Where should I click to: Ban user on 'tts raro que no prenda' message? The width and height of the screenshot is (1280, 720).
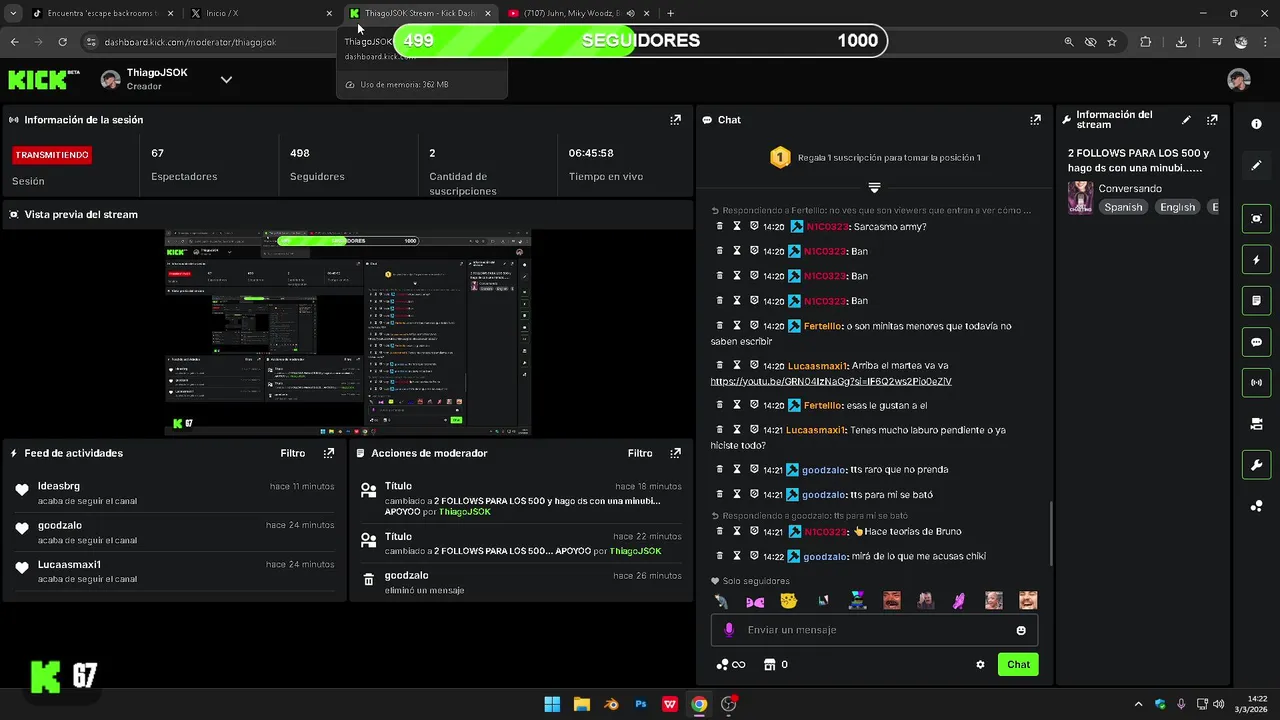[x=754, y=469]
